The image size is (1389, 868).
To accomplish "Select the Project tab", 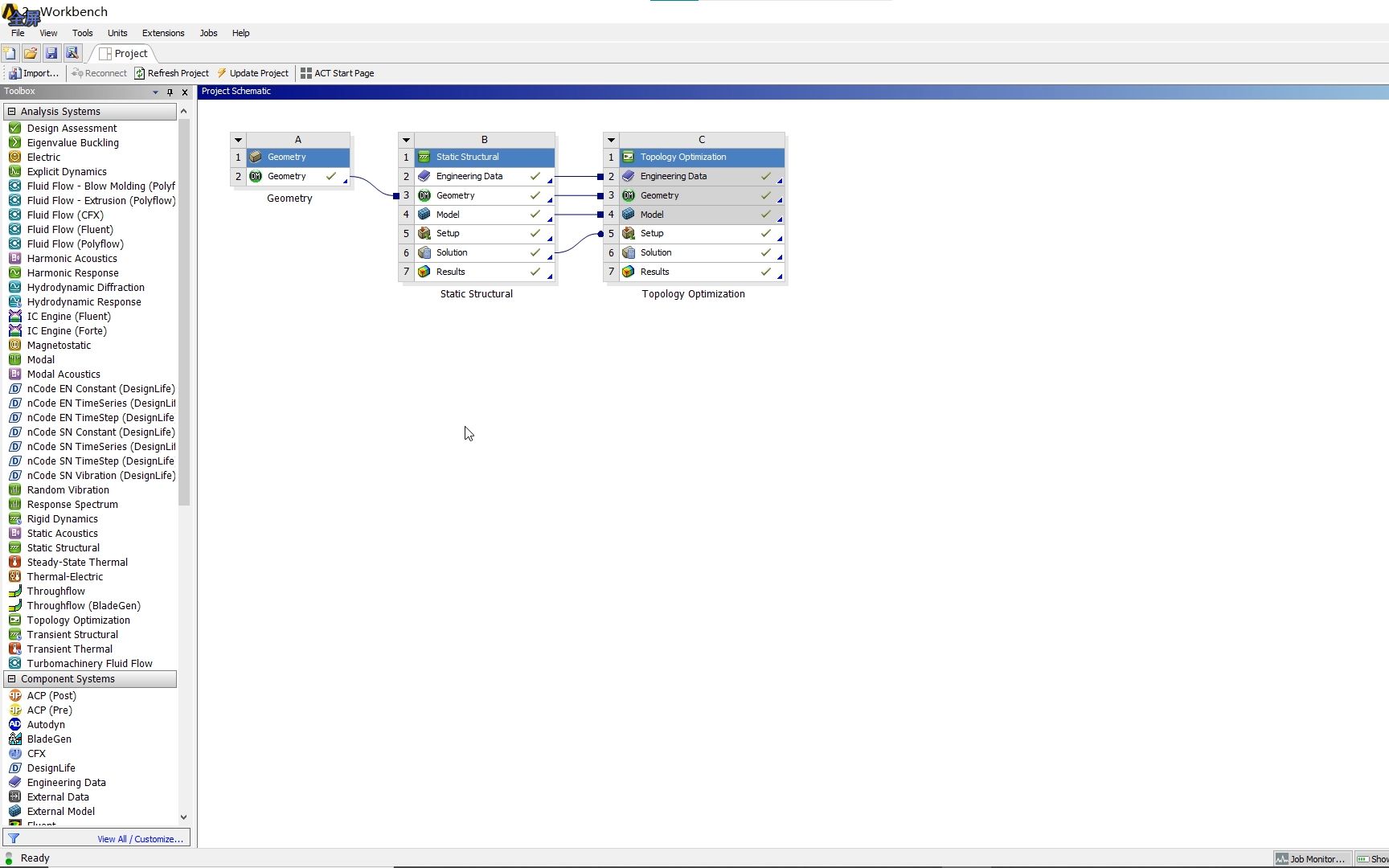I will 124,54.
